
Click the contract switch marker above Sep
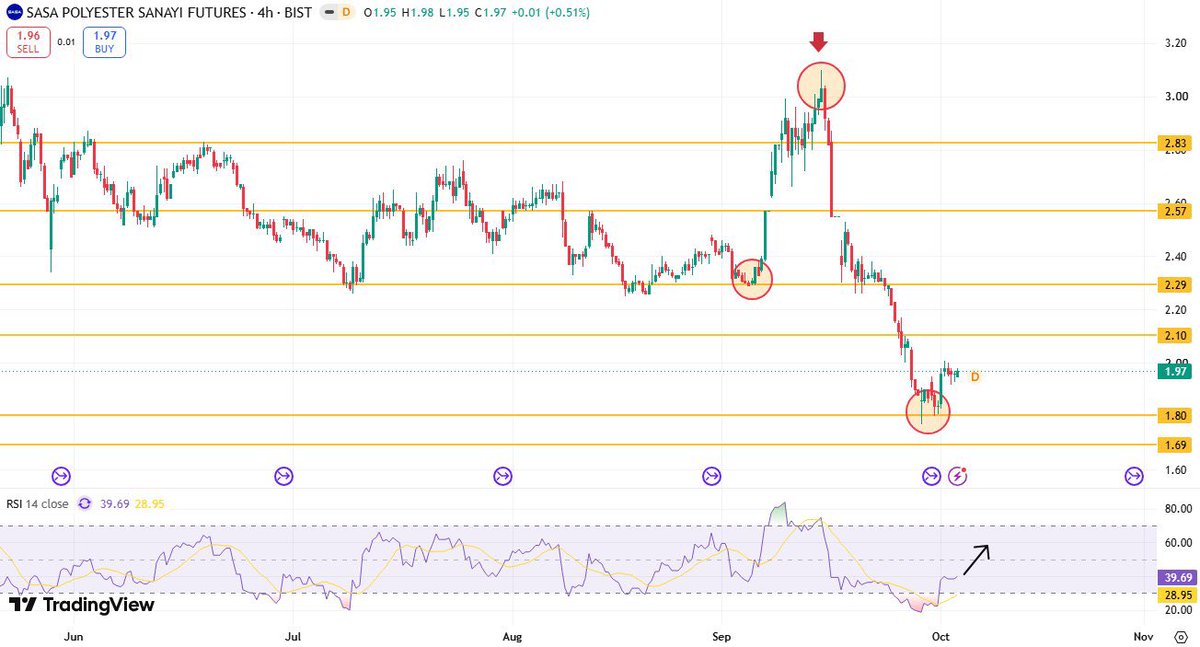[x=712, y=476]
